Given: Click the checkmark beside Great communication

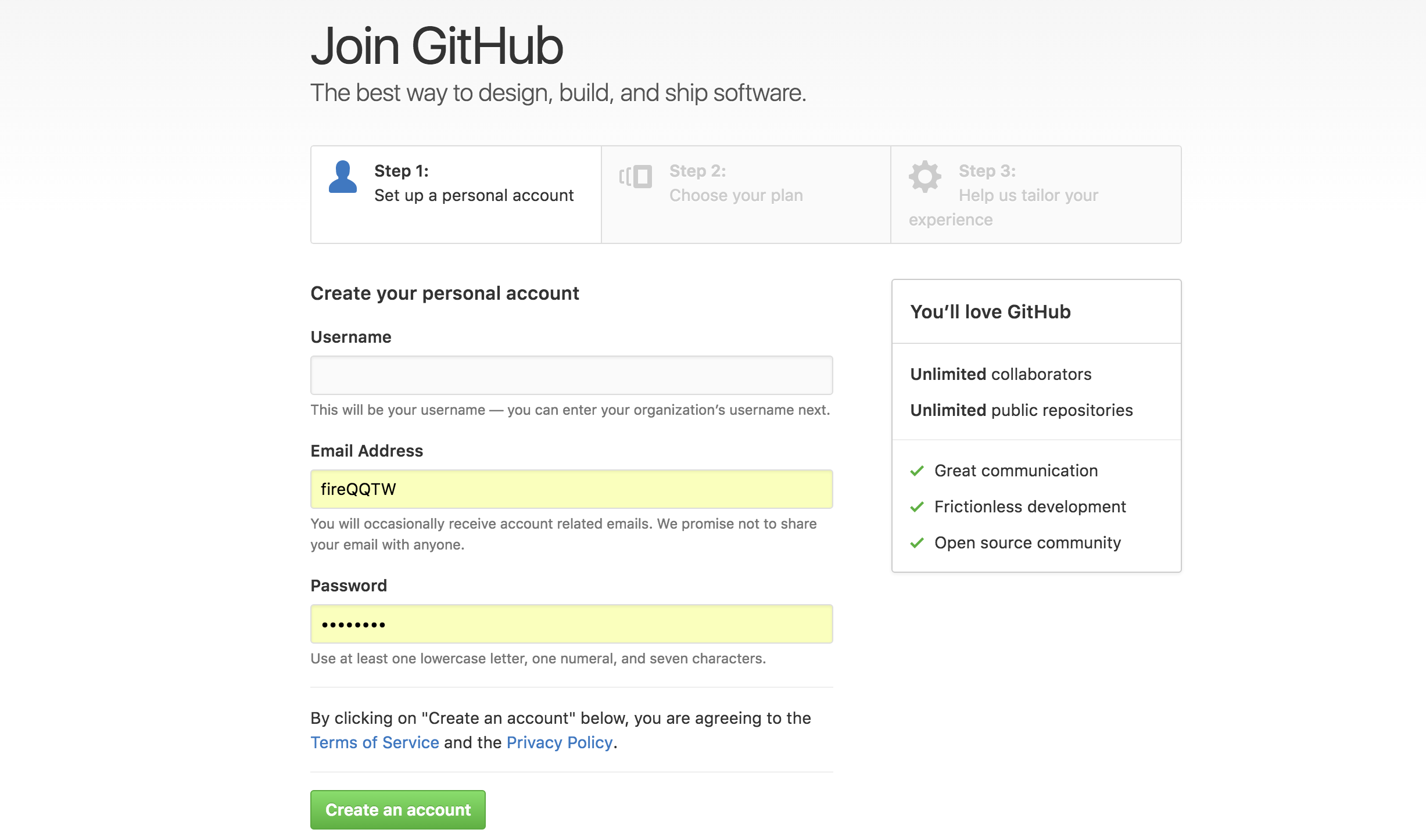Looking at the screenshot, I should [x=917, y=471].
